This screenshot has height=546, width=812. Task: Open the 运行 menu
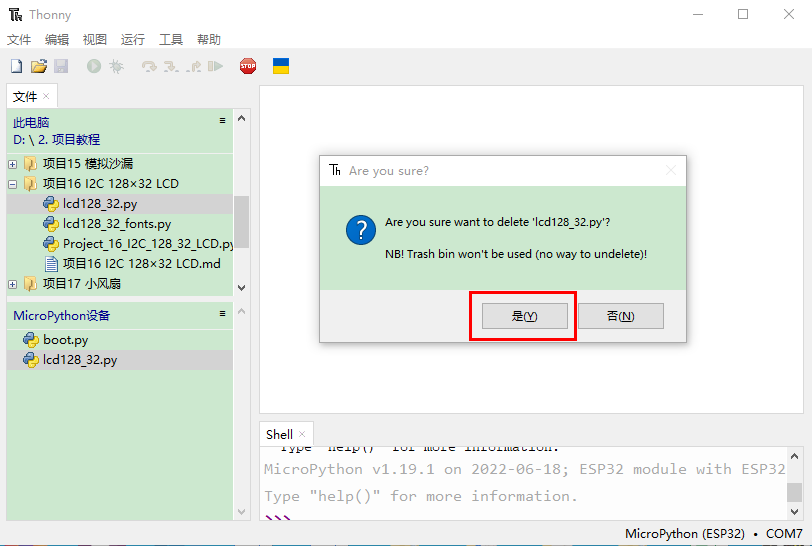point(133,40)
